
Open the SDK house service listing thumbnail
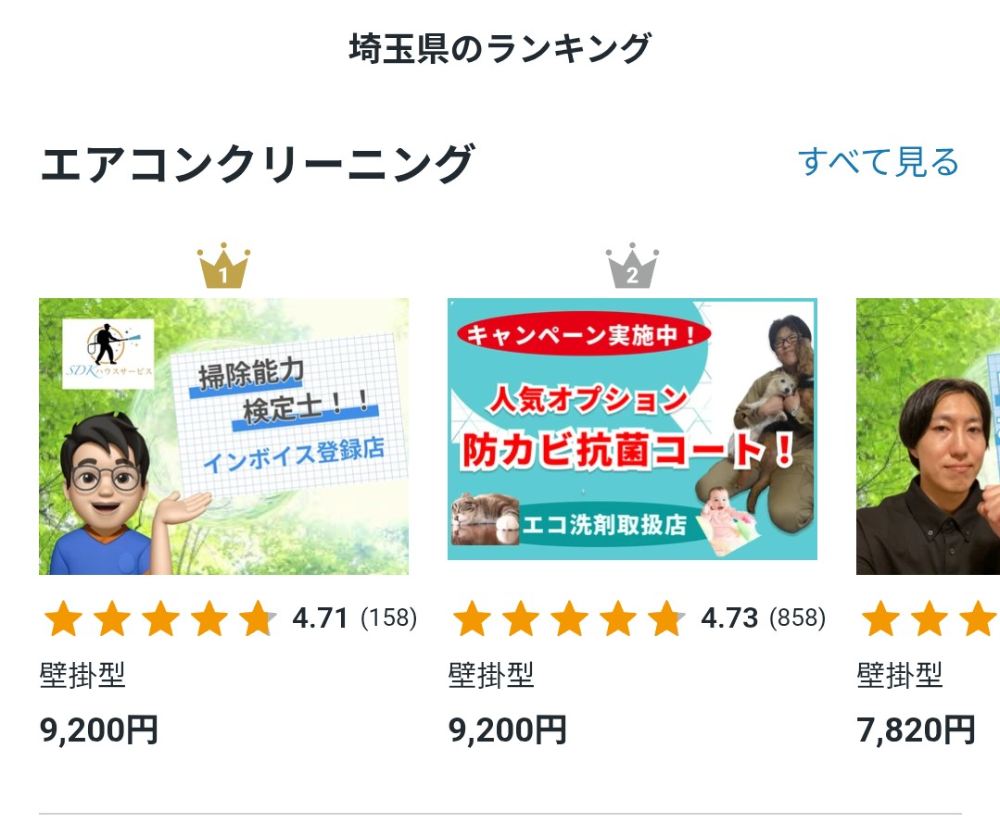(x=224, y=436)
